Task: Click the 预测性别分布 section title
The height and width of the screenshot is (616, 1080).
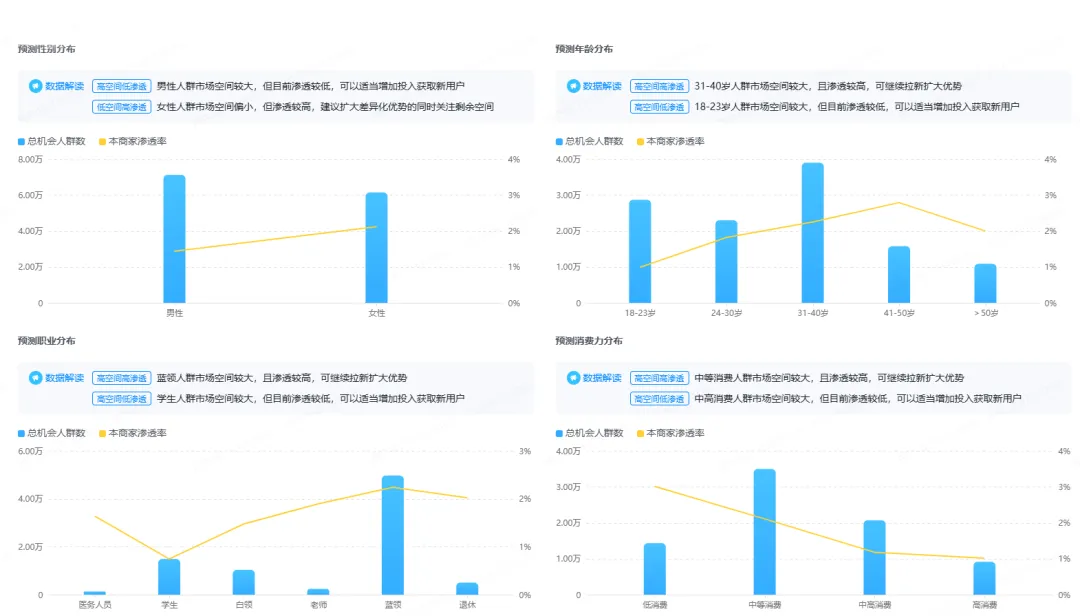Action: click(x=47, y=49)
